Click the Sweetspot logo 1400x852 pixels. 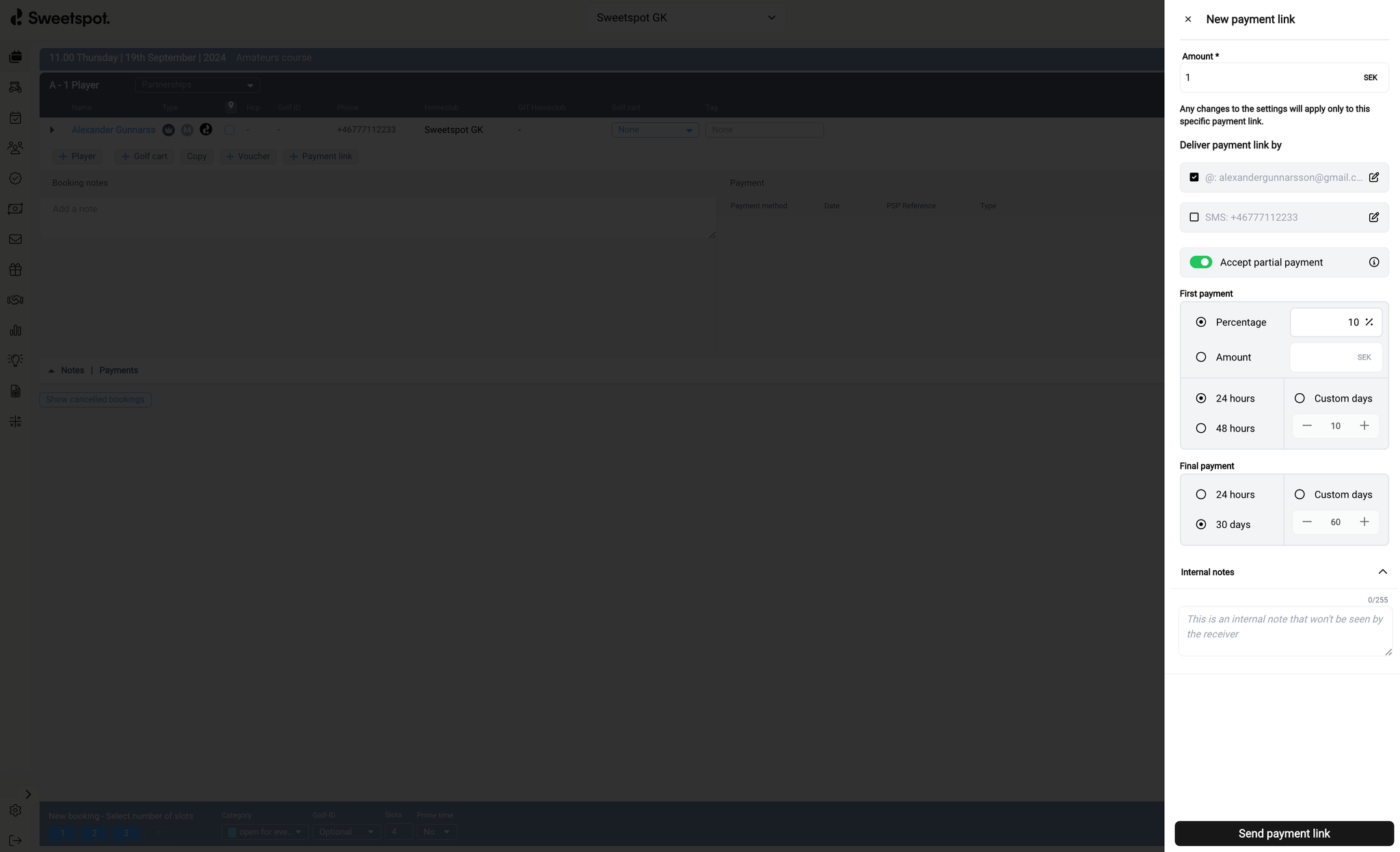(60, 18)
